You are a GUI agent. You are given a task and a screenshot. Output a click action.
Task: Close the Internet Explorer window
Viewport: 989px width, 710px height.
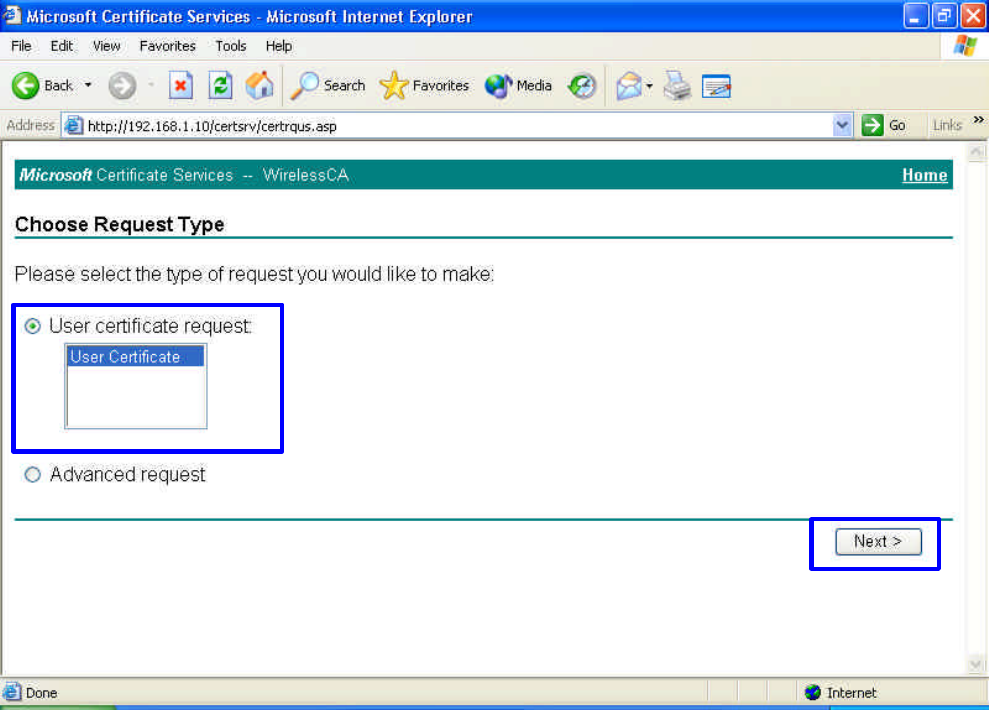coord(973,16)
